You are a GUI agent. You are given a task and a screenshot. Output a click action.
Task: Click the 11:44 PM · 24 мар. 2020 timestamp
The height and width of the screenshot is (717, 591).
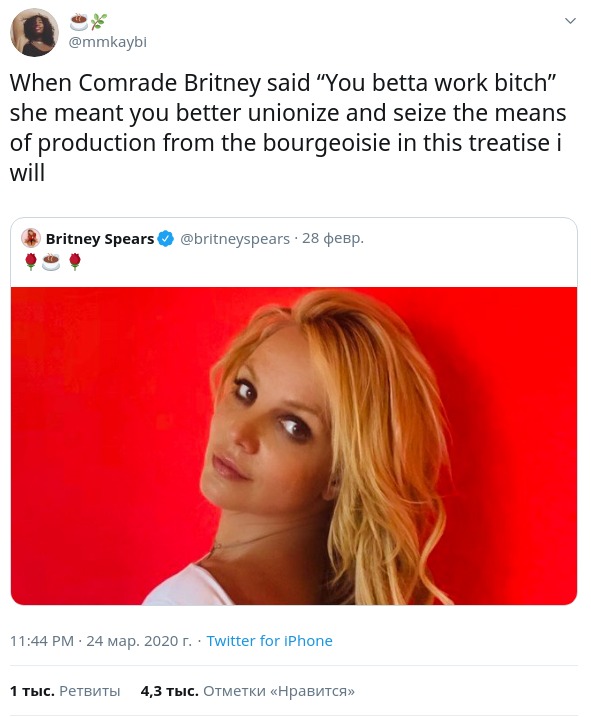point(101,641)
